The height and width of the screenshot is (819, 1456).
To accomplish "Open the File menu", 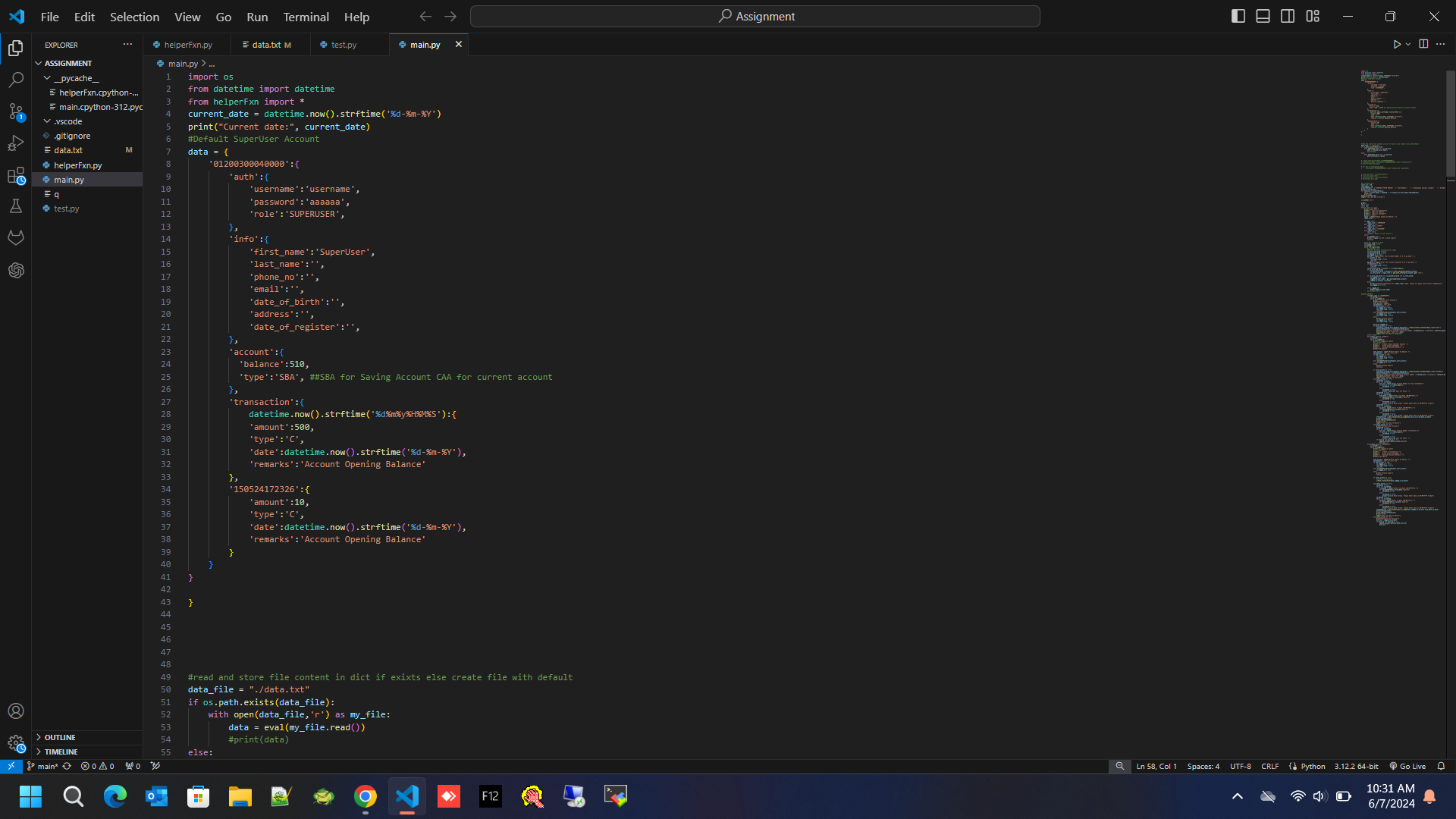I will tap(49, 17).
